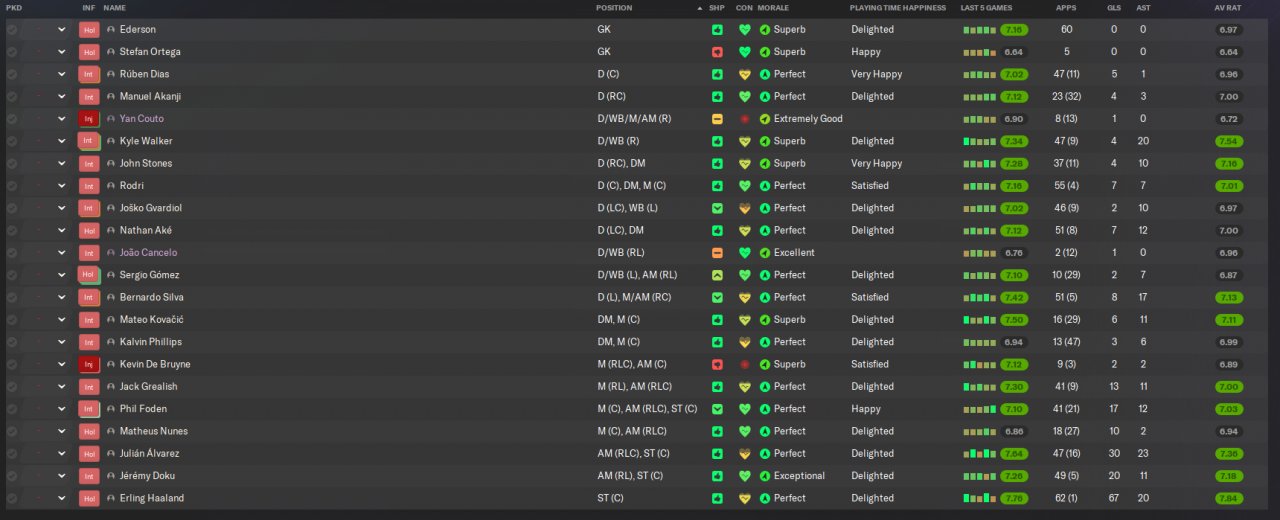Click the green condition heart for Ederson
Image resolution: width=1280 pixels, height=520 pixels.
[744, 30]
